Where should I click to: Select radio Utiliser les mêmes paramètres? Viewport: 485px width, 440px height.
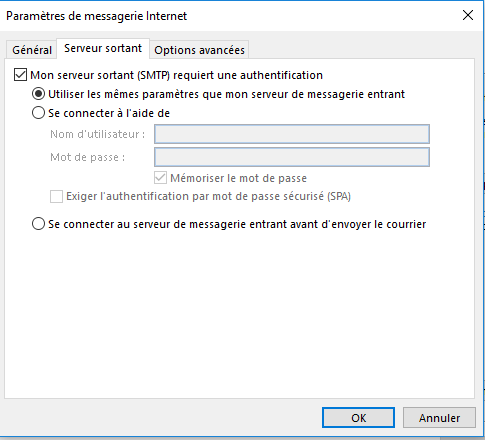click(38, 94)
